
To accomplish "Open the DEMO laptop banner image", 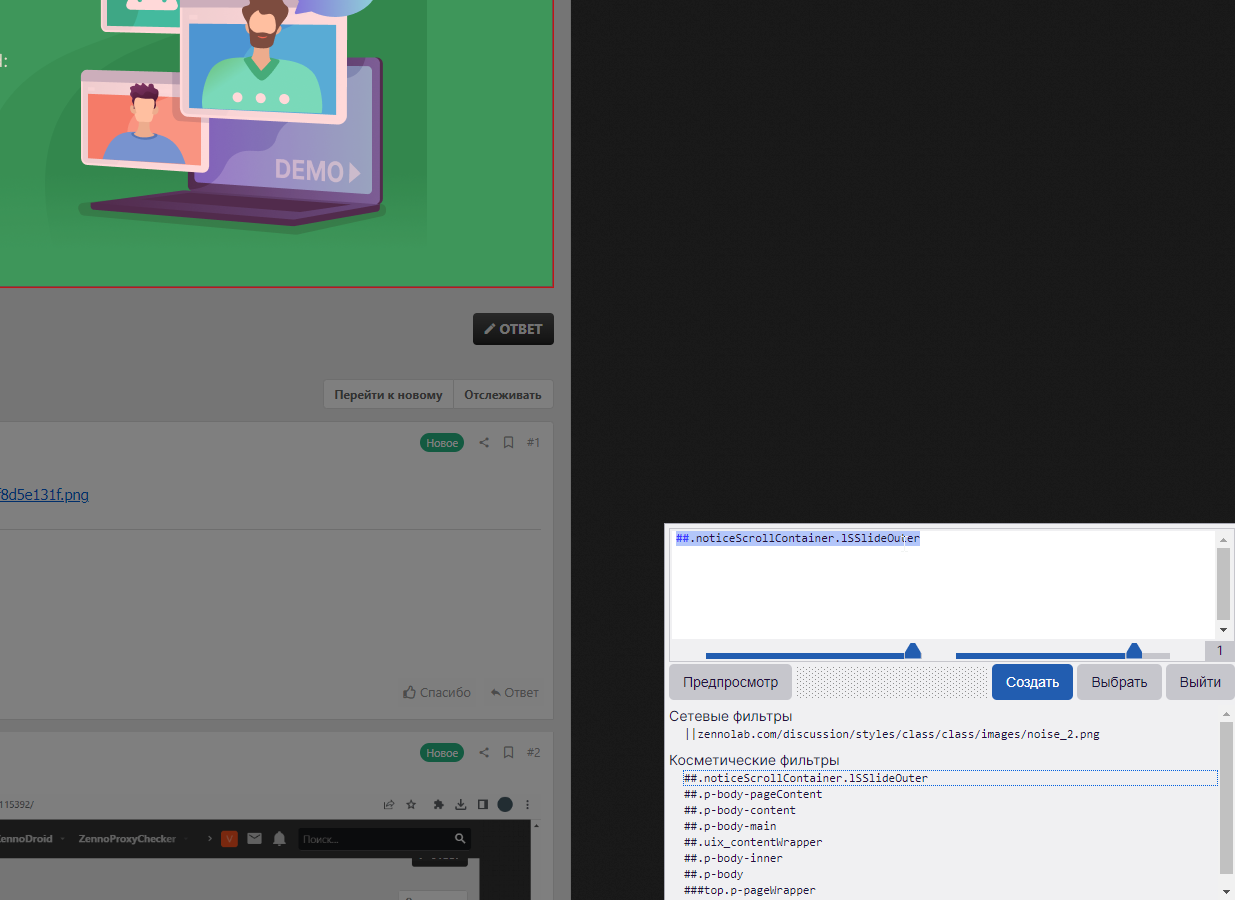I will pyautogui.click(x=276, y=143).
